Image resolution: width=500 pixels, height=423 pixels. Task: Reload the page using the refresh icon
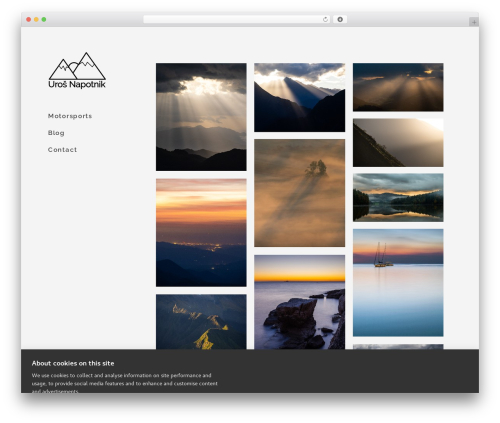click(x=325, y=20)
